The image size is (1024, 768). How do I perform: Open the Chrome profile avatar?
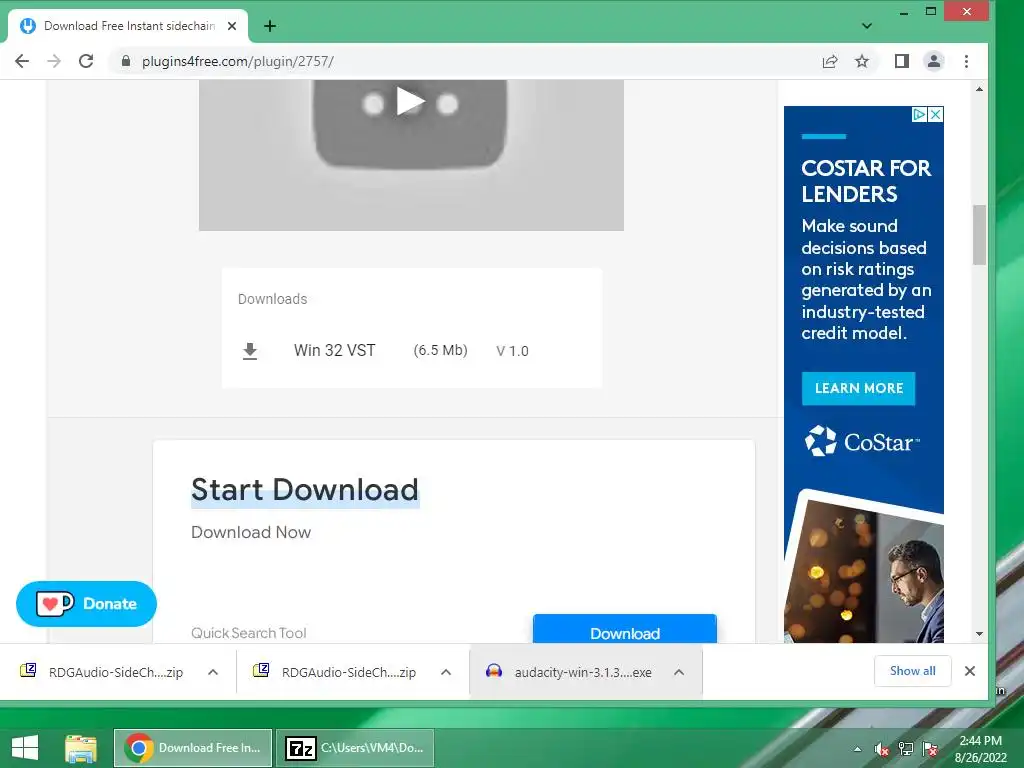[x=934, y=61]
